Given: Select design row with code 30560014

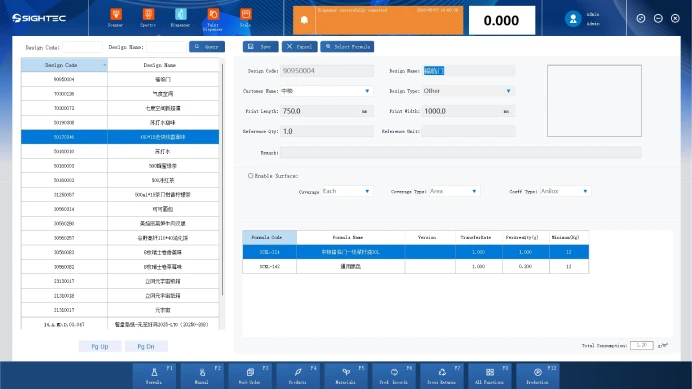Looking at the screenshot, I should (x=120, y=209).
